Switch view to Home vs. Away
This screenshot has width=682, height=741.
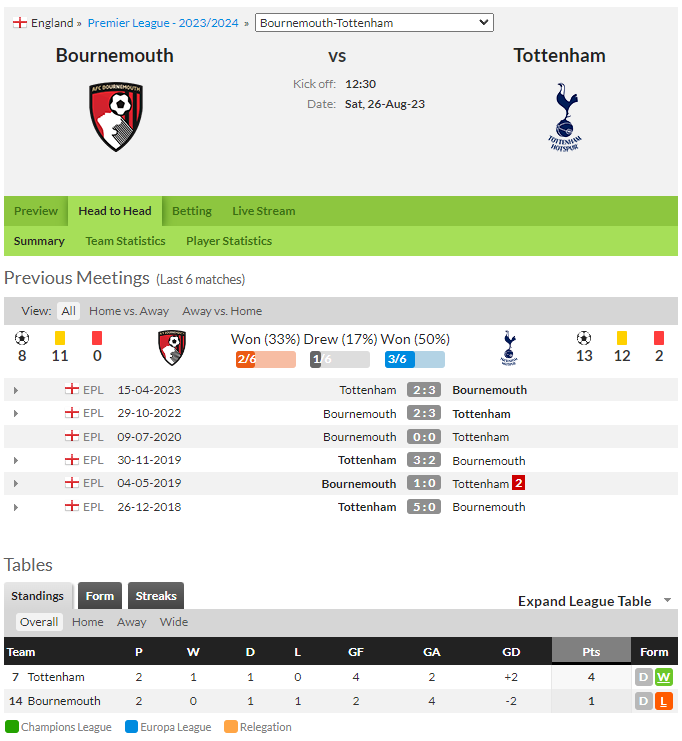pos(129,311)
